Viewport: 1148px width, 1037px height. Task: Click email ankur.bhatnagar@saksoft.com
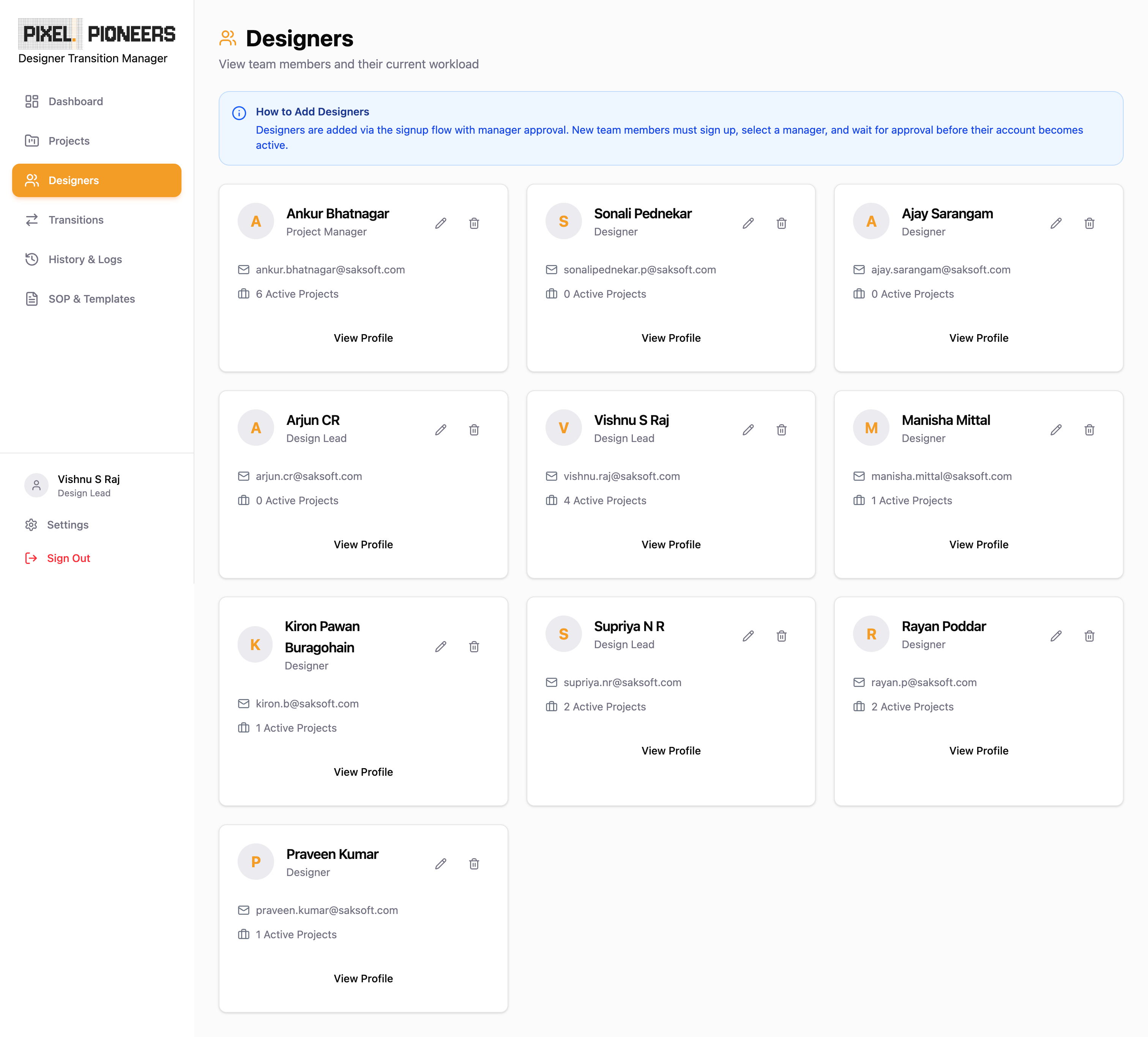pos(330,270)
